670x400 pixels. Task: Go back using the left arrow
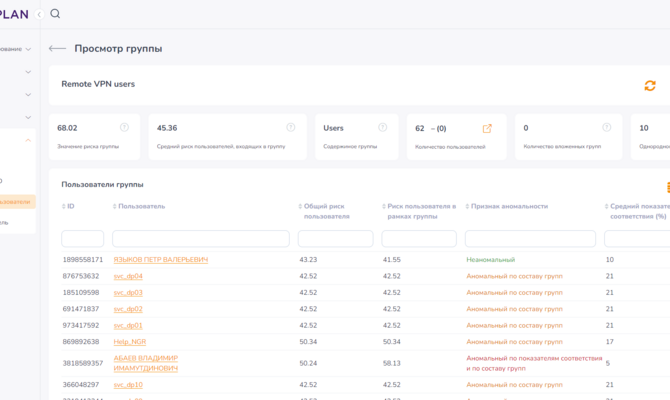point(57,48)
